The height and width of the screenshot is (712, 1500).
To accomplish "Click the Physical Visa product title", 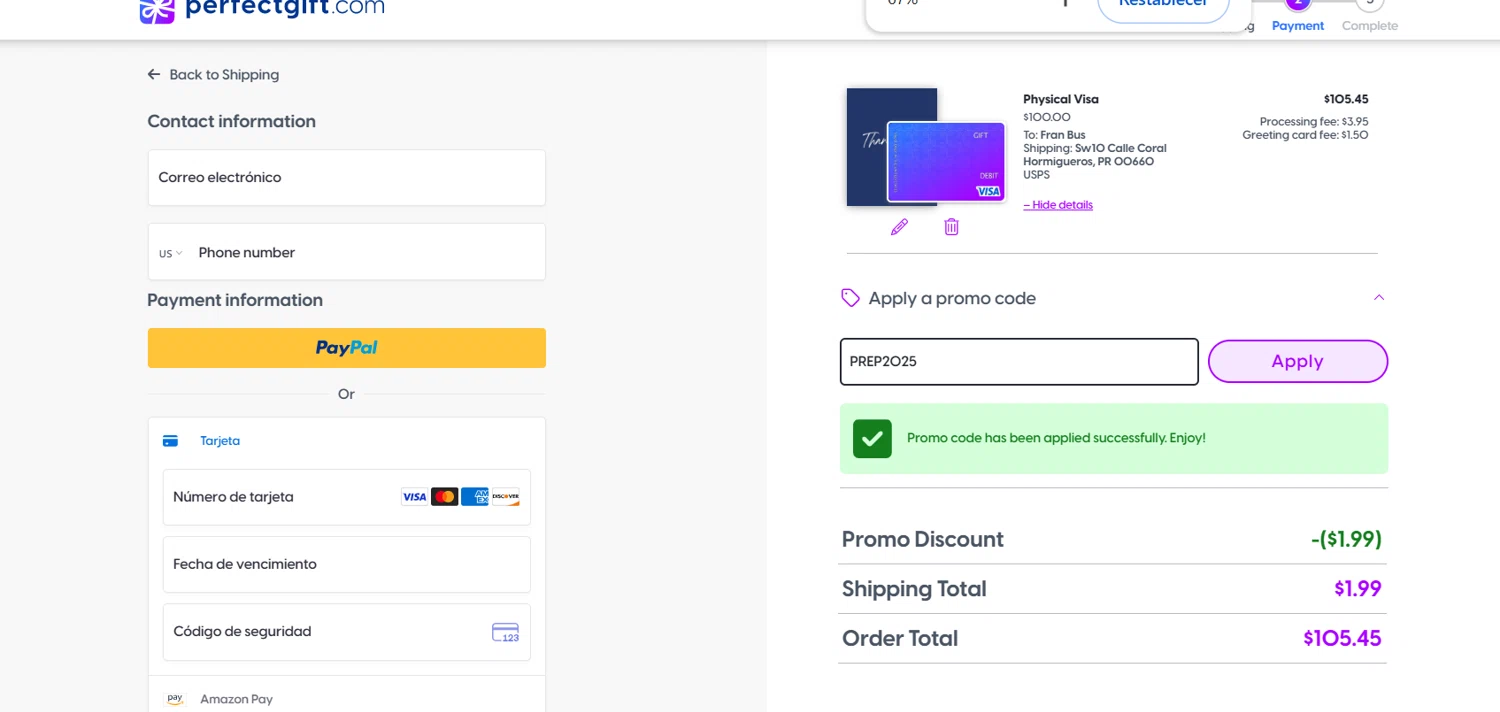I will coord(1061,99).
